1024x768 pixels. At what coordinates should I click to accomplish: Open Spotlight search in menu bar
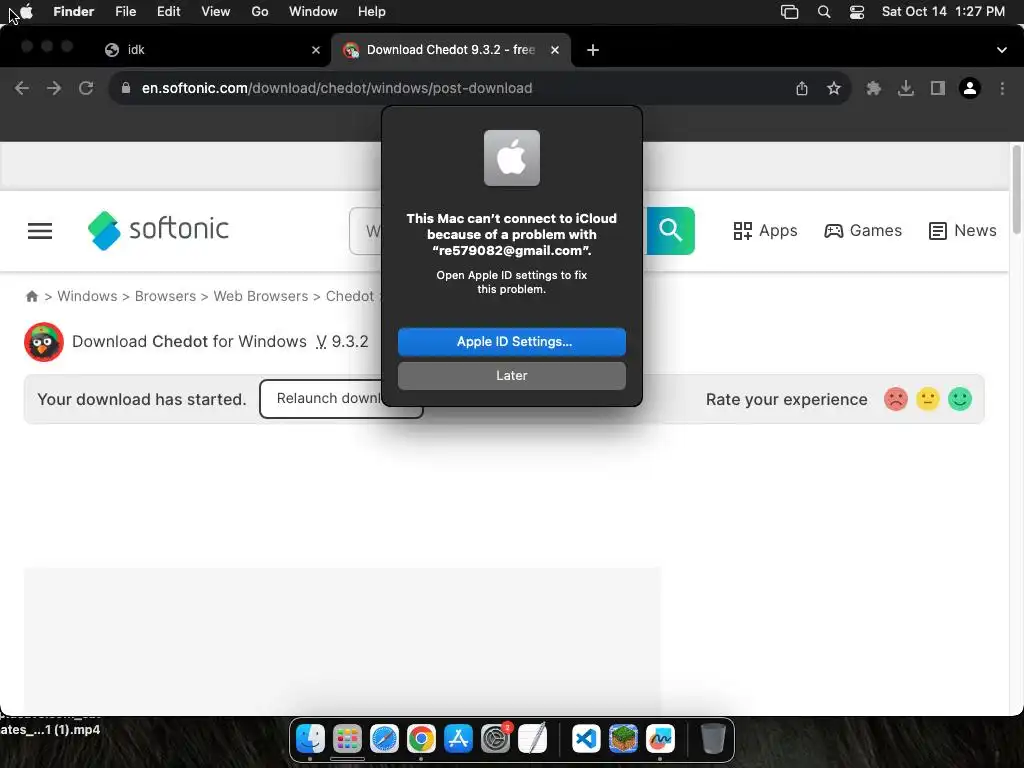(824, 12)
